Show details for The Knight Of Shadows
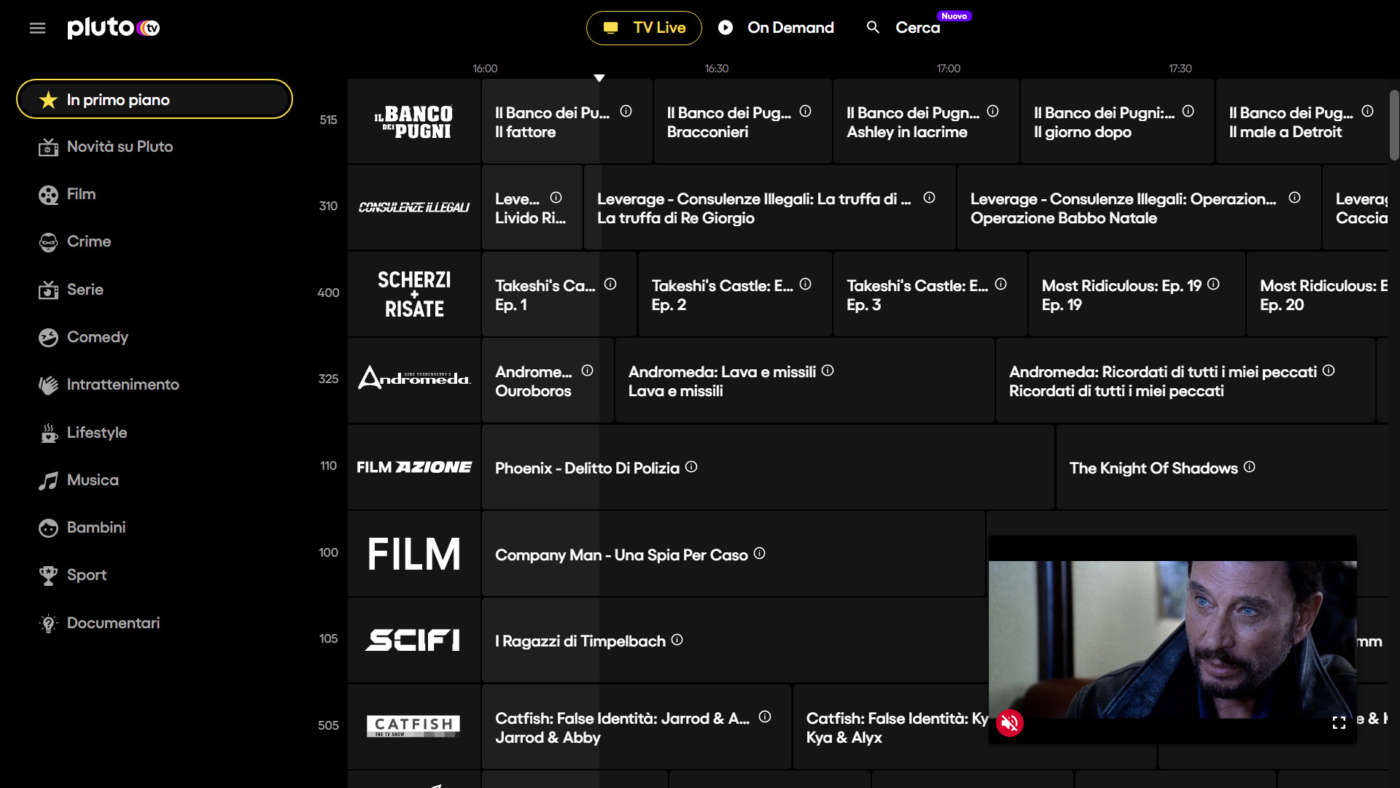1400x788 pixels. [1250, 465]
